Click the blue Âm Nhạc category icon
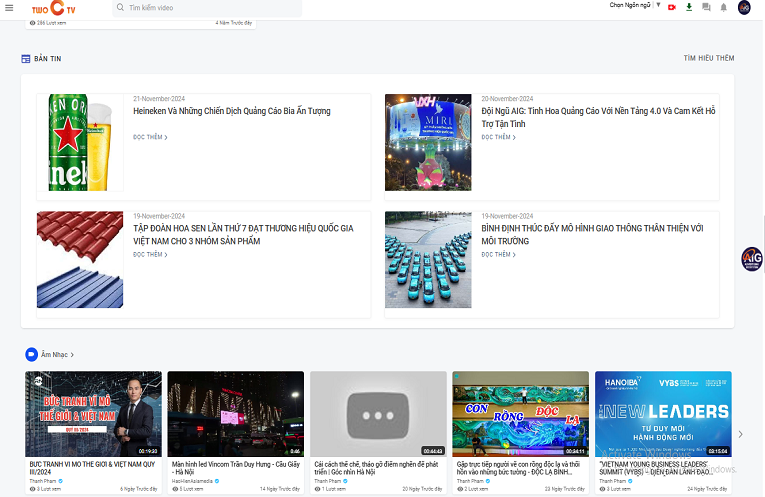Image resolution: width=765 pixels, height=497 pixels. (x=31, y=354)
